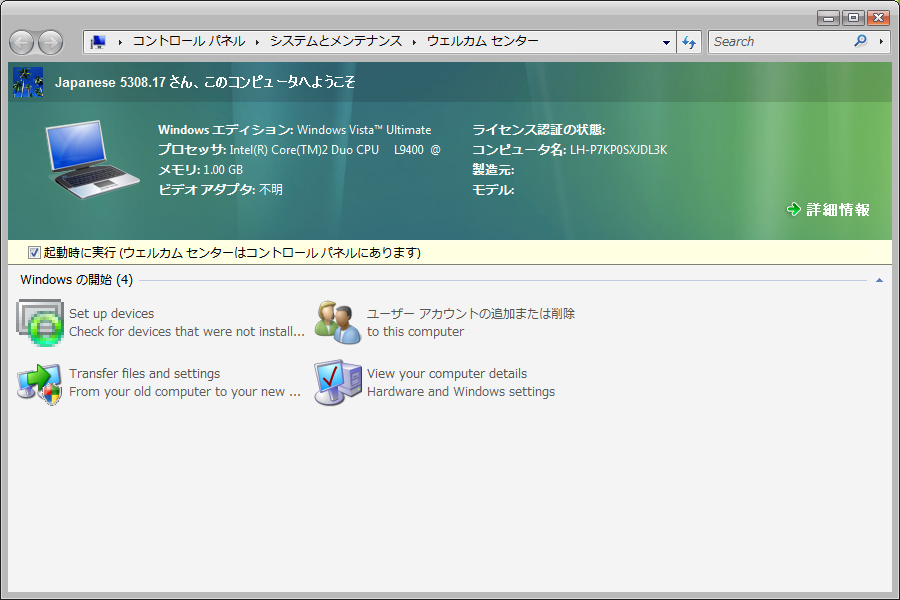Click the user account palm tree picture

pos(28,82)
